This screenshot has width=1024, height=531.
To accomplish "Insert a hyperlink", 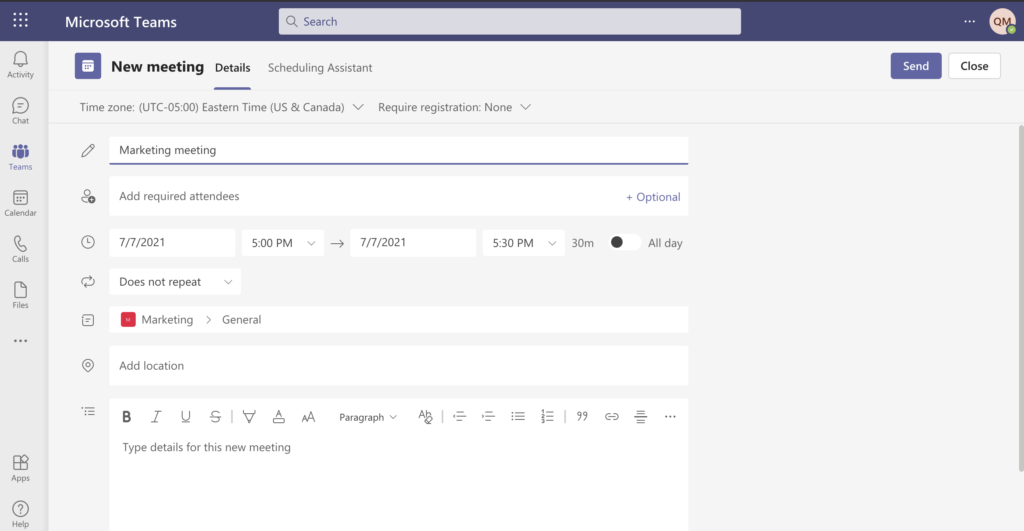I will [611, 417].
